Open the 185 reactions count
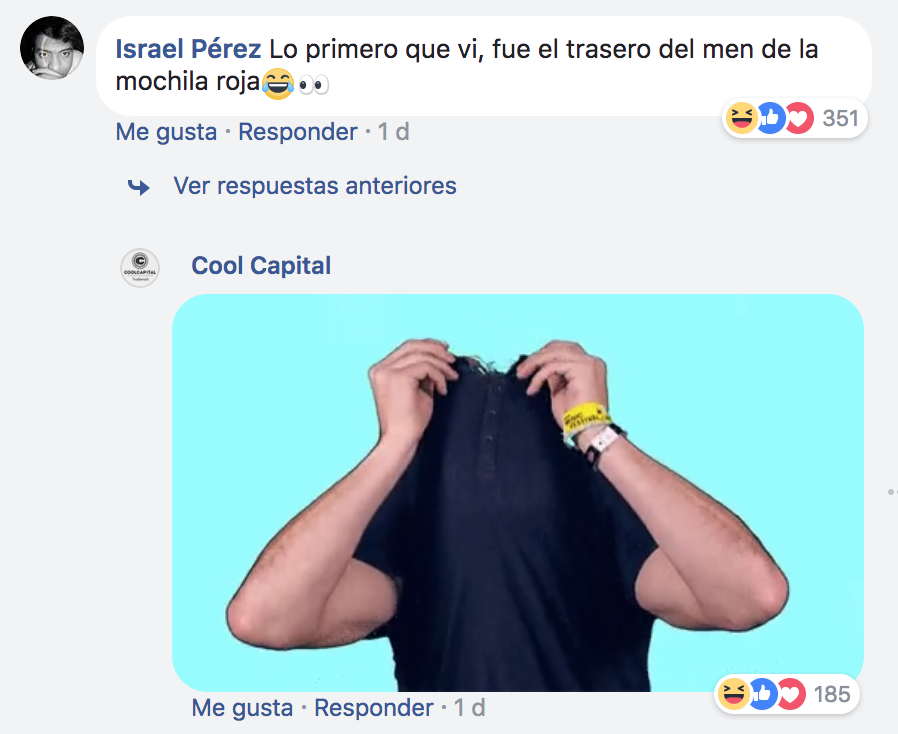Viewport: 898px width, 734px height. tap(832, 694)
